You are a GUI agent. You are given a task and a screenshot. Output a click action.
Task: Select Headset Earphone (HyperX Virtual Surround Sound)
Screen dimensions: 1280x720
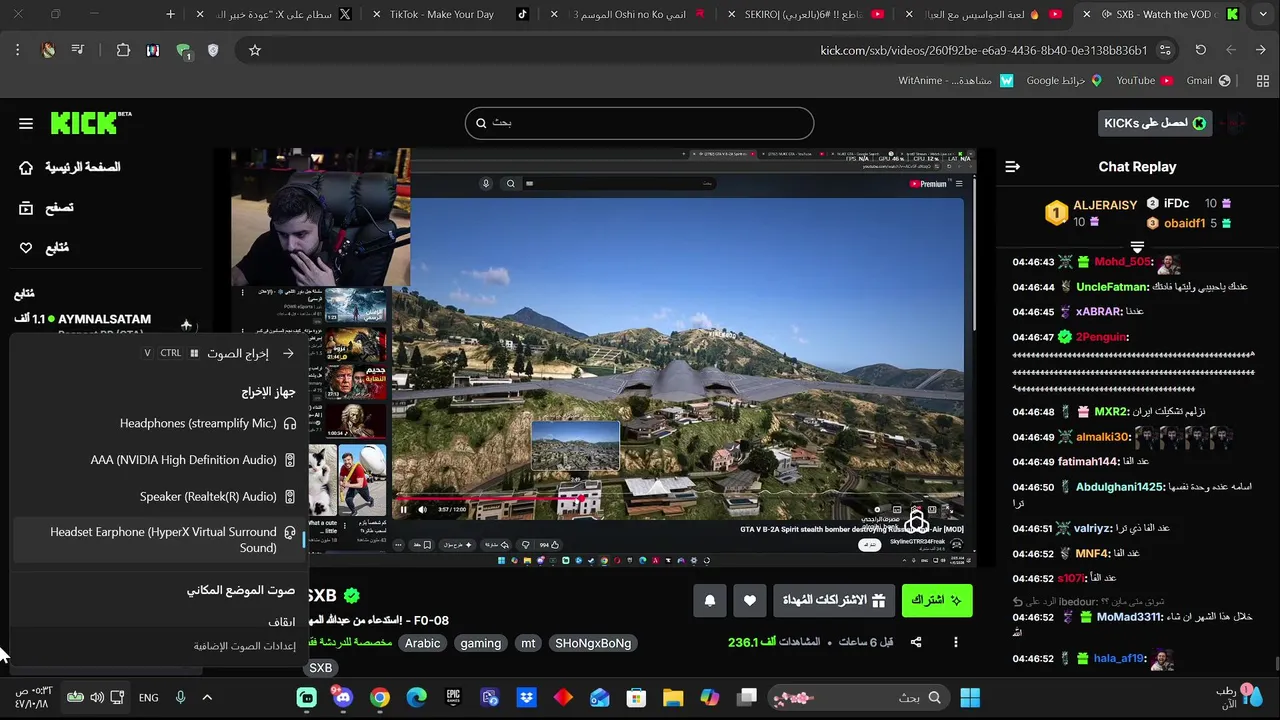[x=160, y=540]
